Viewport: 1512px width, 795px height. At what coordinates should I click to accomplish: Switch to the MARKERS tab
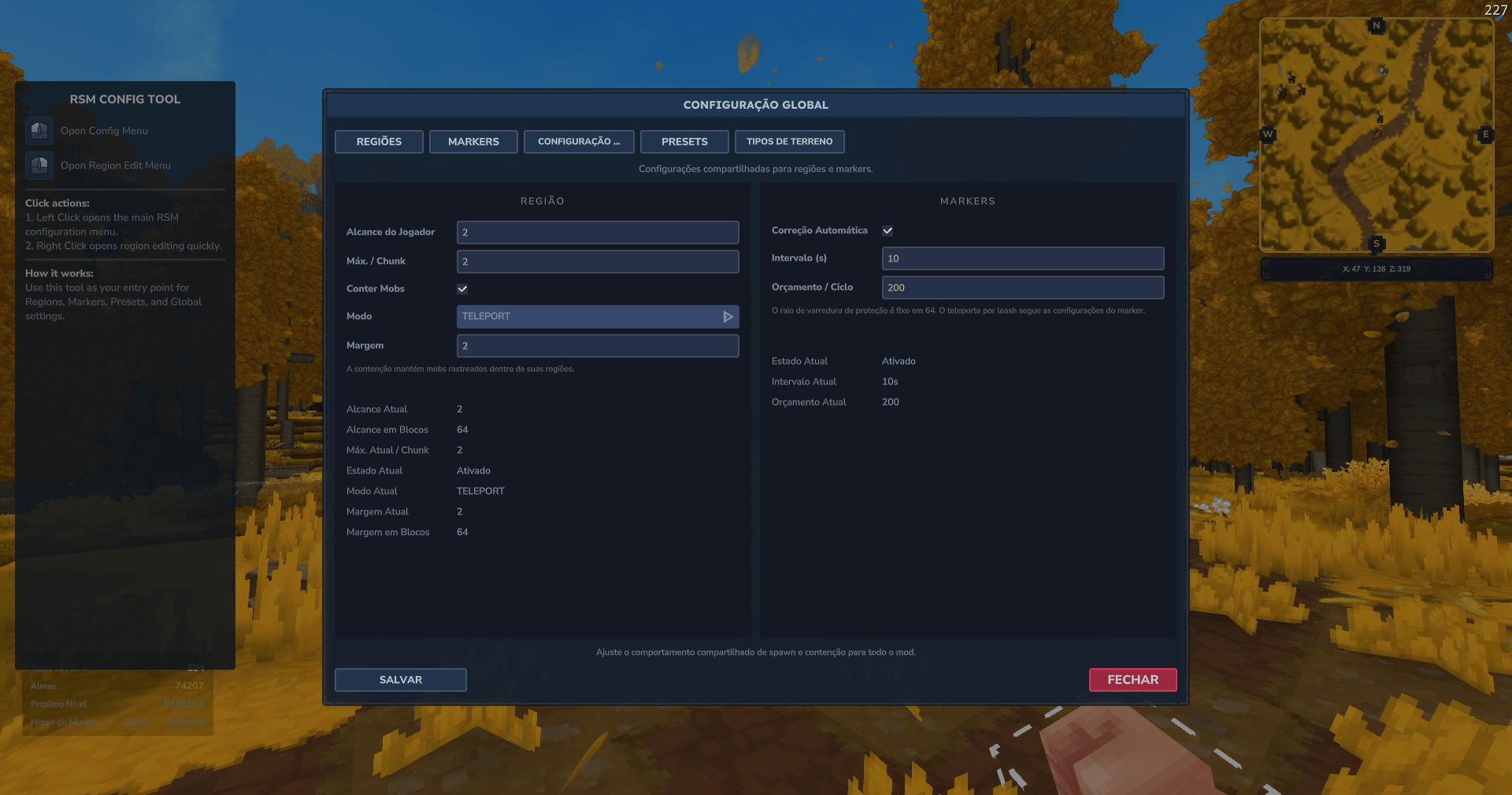pyautogui.click(x=473, y=142)
